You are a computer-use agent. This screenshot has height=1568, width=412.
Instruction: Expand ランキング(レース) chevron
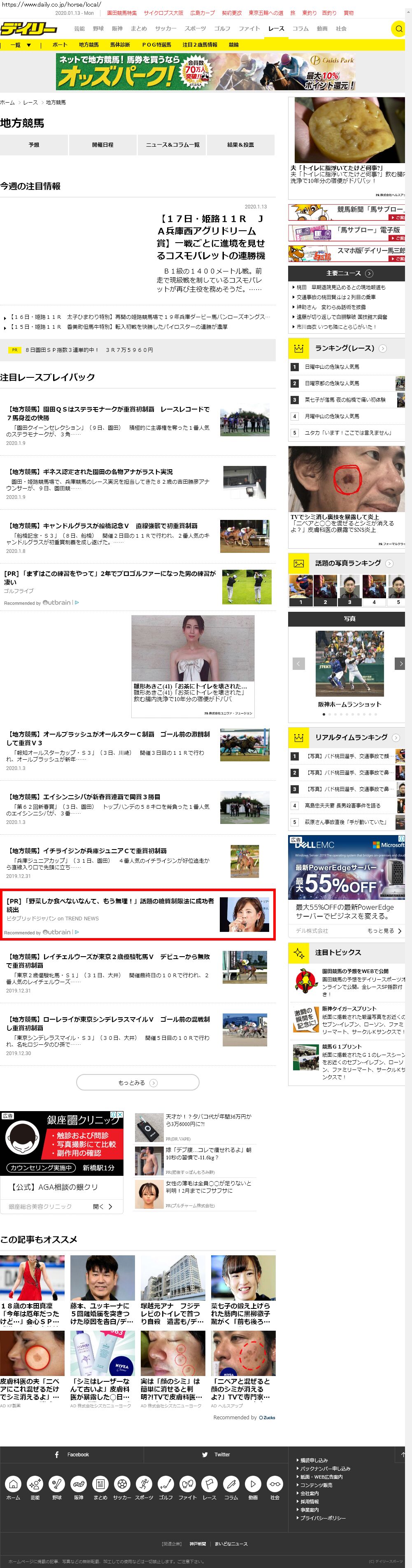382,348
